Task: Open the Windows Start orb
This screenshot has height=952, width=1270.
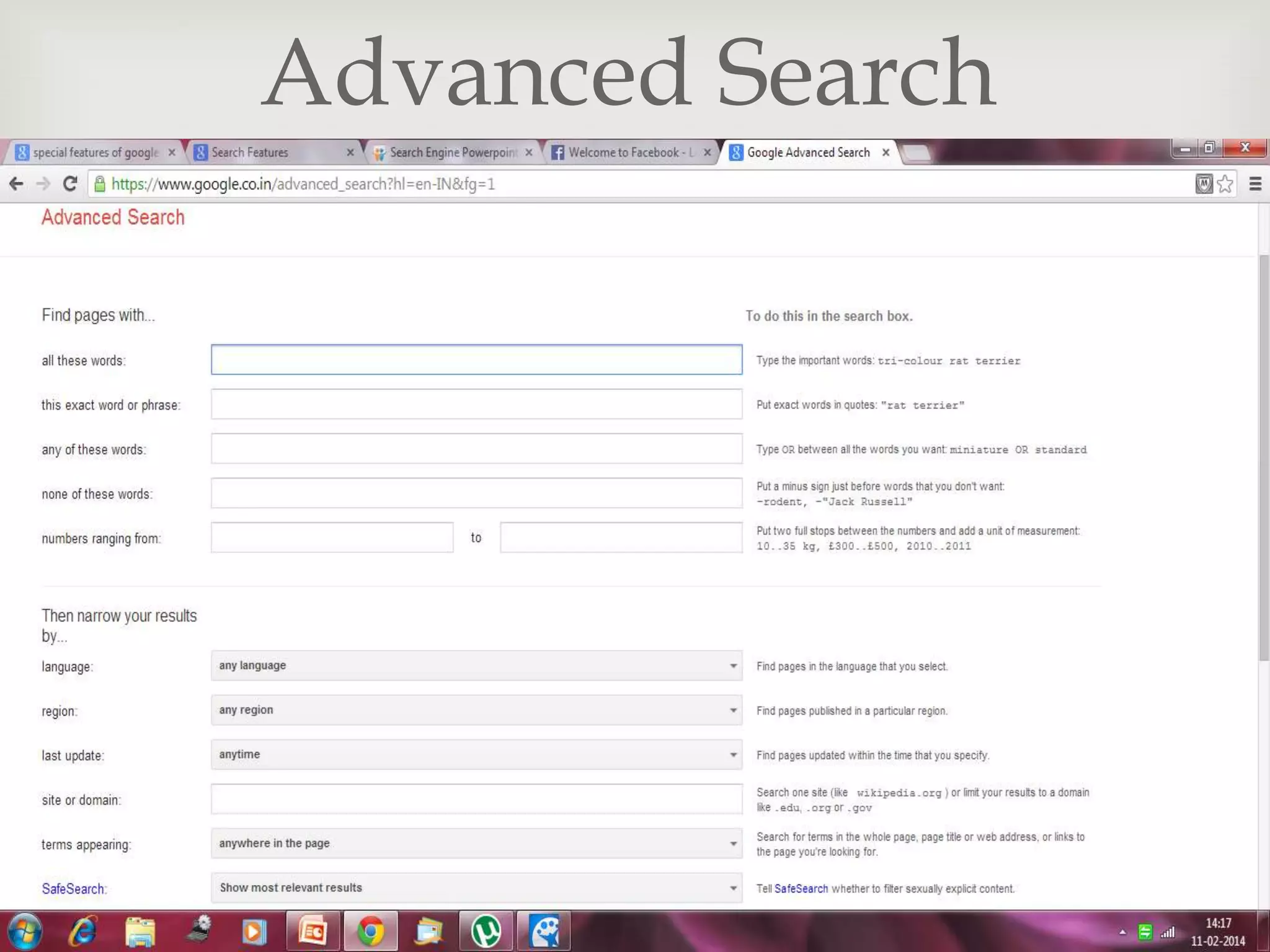Action: click(25, 931)
